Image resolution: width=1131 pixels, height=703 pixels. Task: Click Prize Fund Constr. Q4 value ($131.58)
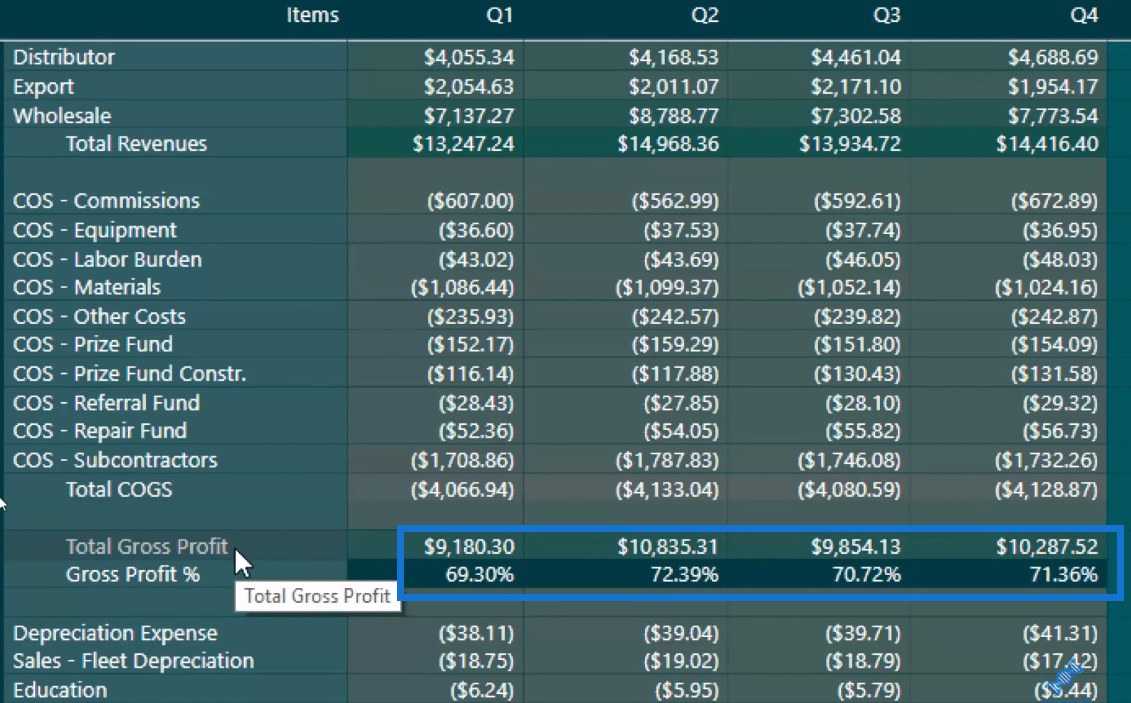pyautogui.click(x=1055, y=373)
